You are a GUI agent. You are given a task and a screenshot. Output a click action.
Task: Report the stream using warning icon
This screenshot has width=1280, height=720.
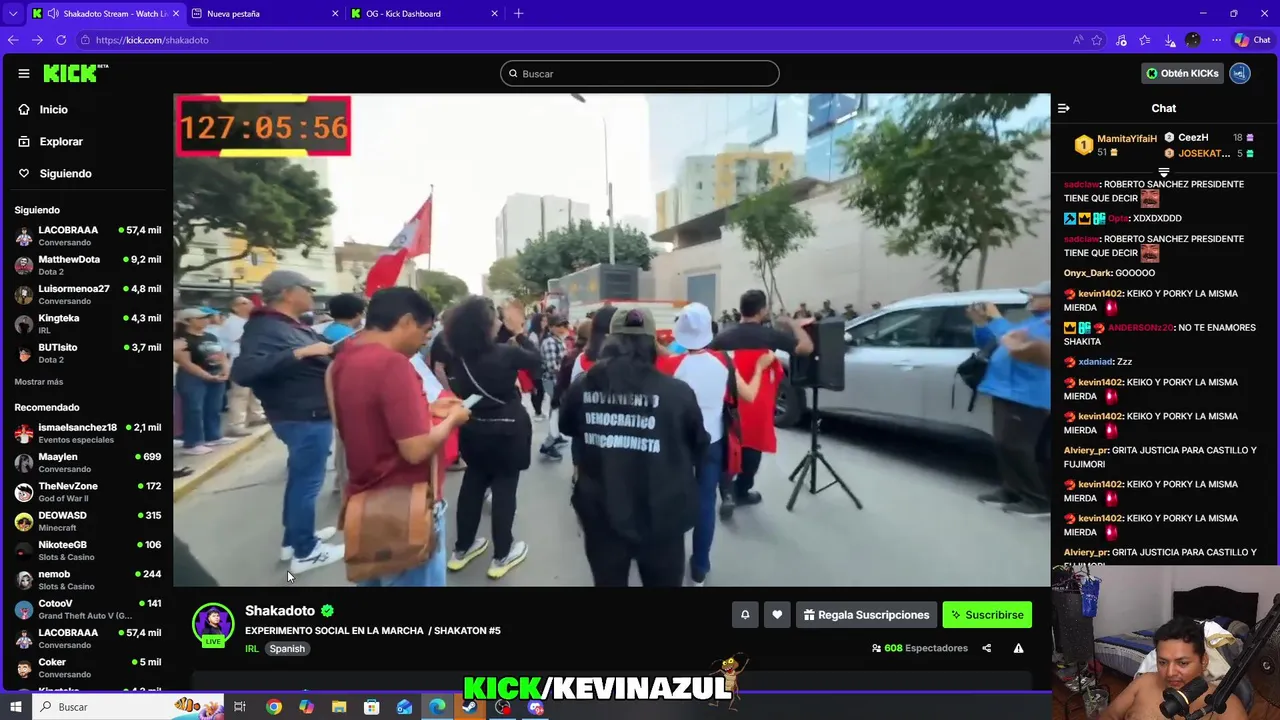pos(1018,648)
